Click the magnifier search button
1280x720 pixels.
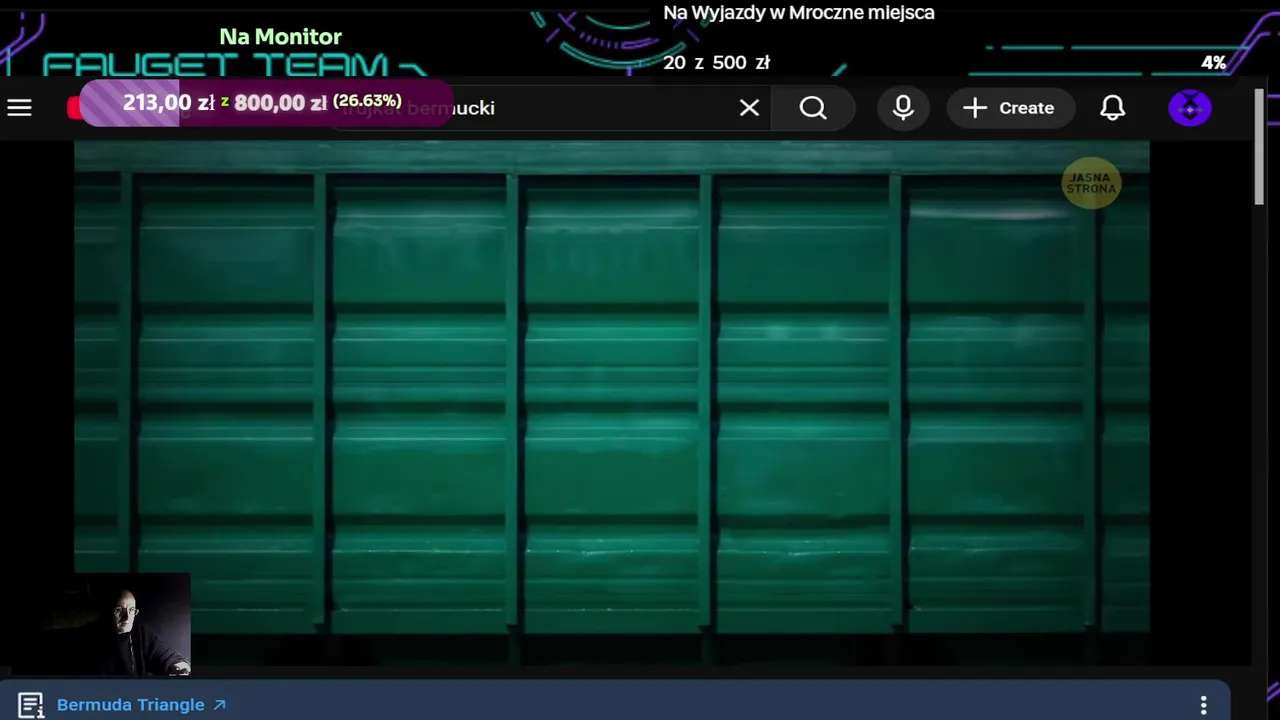[x=813, y=108]
